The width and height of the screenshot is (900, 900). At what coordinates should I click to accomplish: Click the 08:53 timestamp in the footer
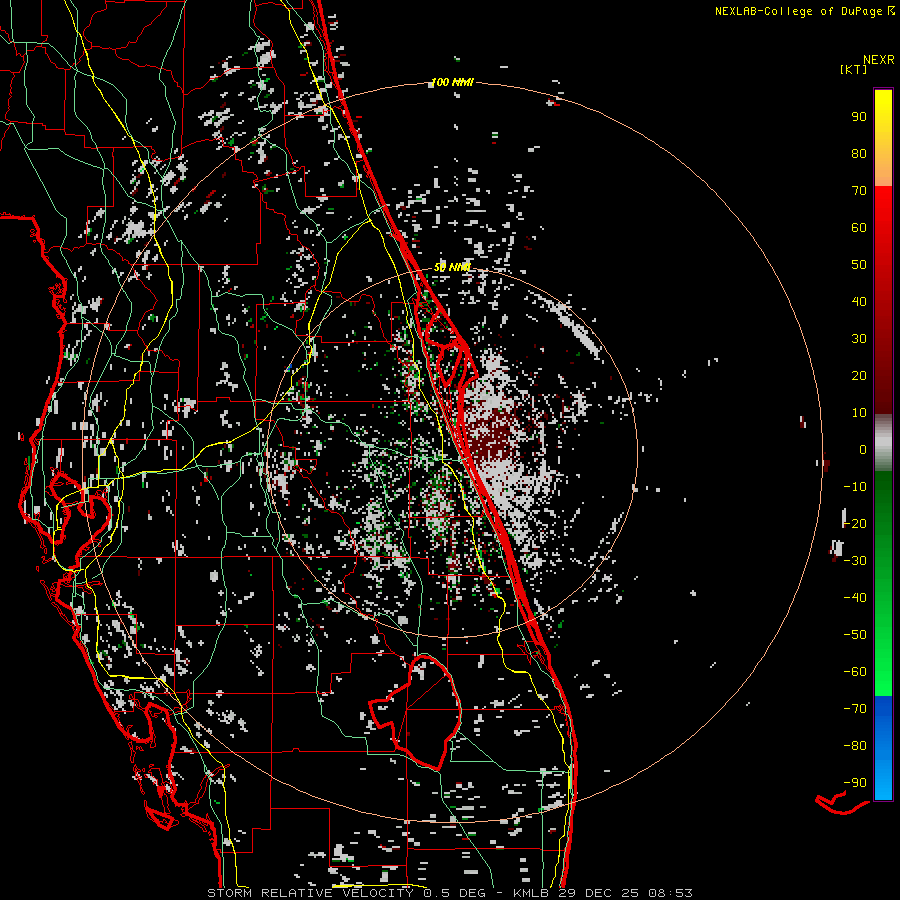(671, 892)
